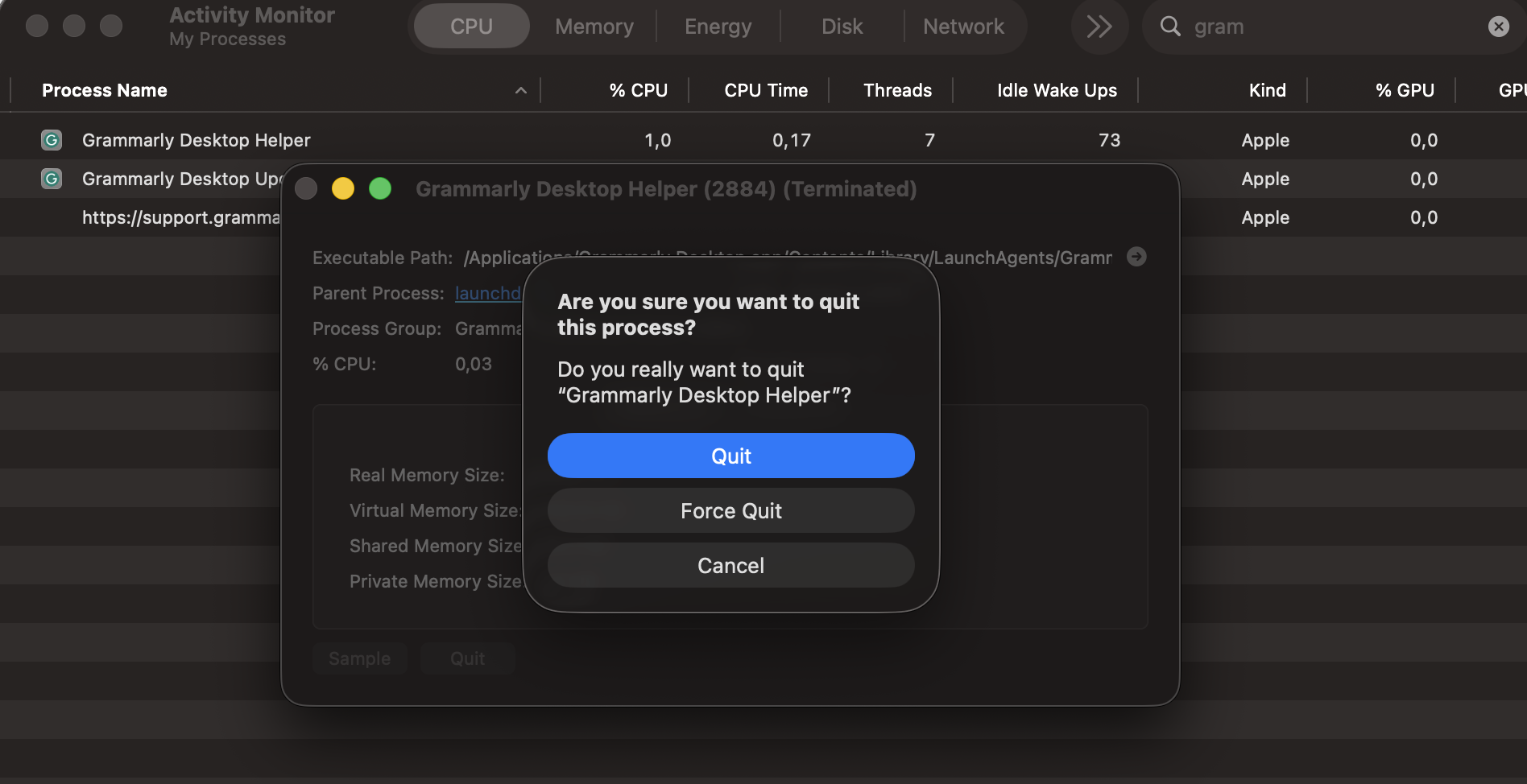This screenshot has height=784, width=1527.
Task: Click the gram search input field
Action: click(x=1333, y=27)
